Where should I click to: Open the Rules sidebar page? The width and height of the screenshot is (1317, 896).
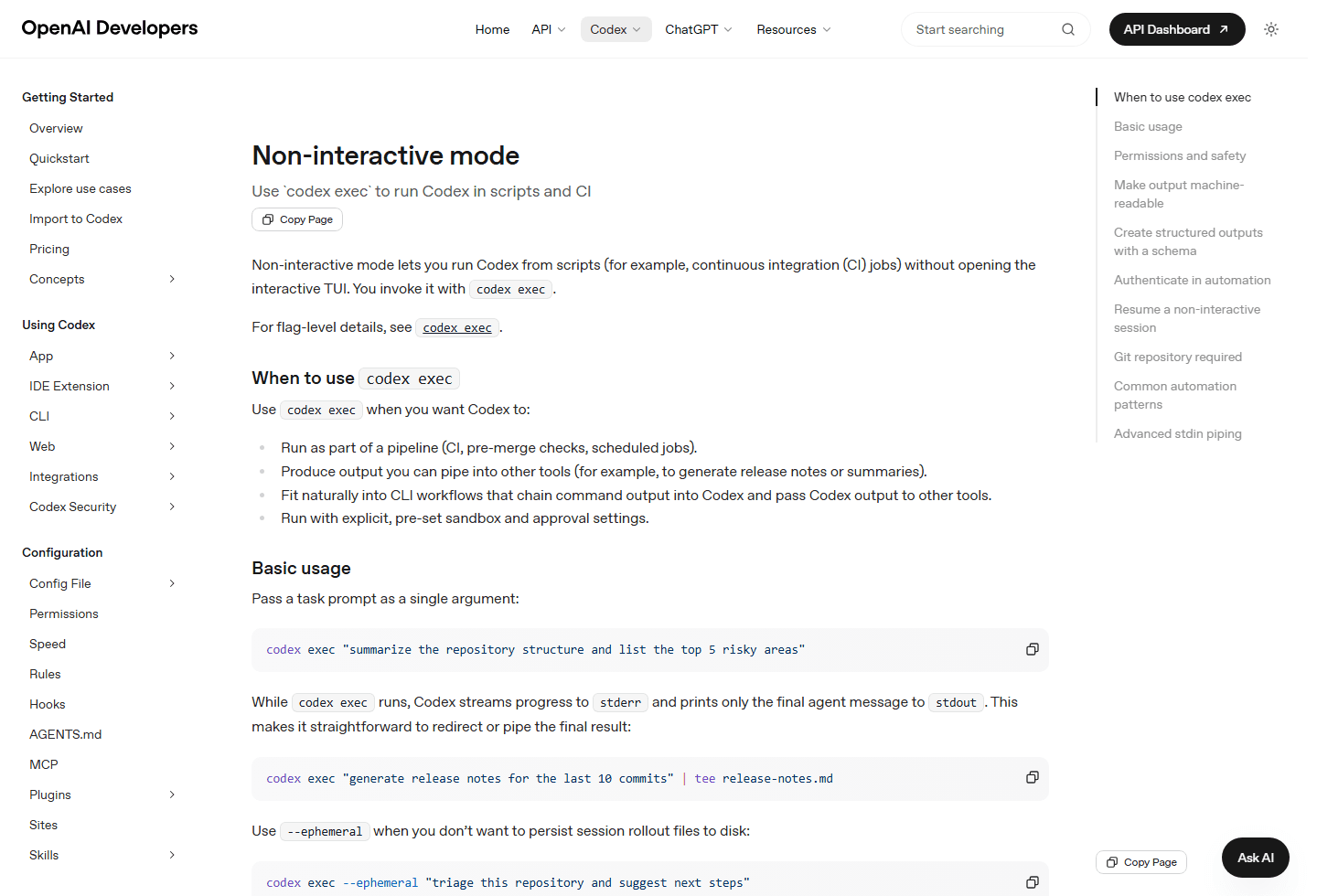45,674
